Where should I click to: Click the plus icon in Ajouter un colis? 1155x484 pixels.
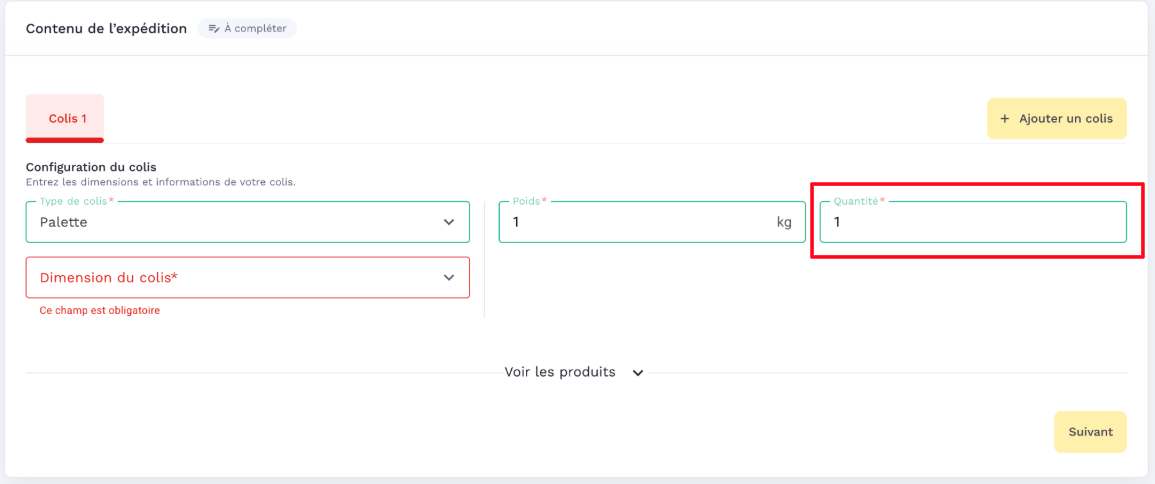click(1005, 118)
